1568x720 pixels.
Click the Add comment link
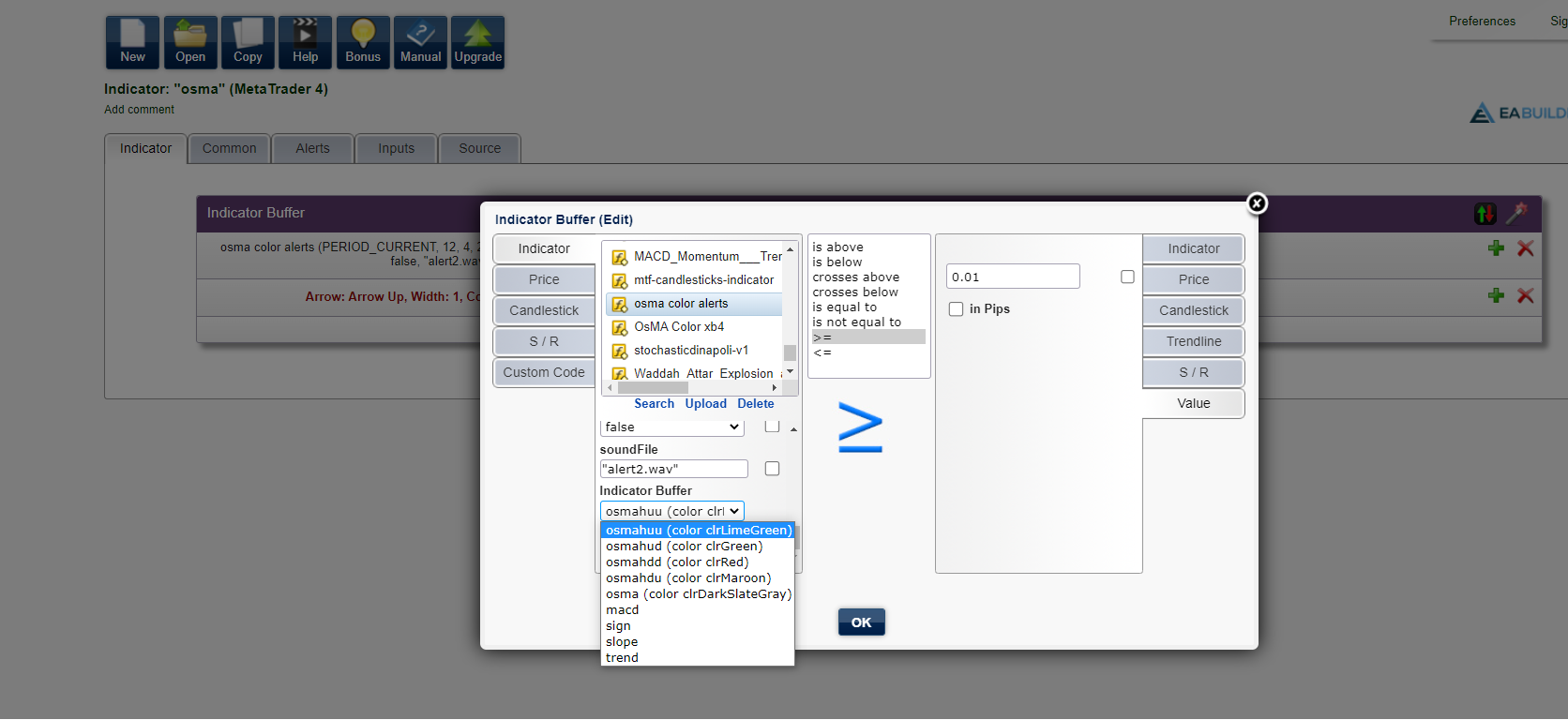[139, 110]
